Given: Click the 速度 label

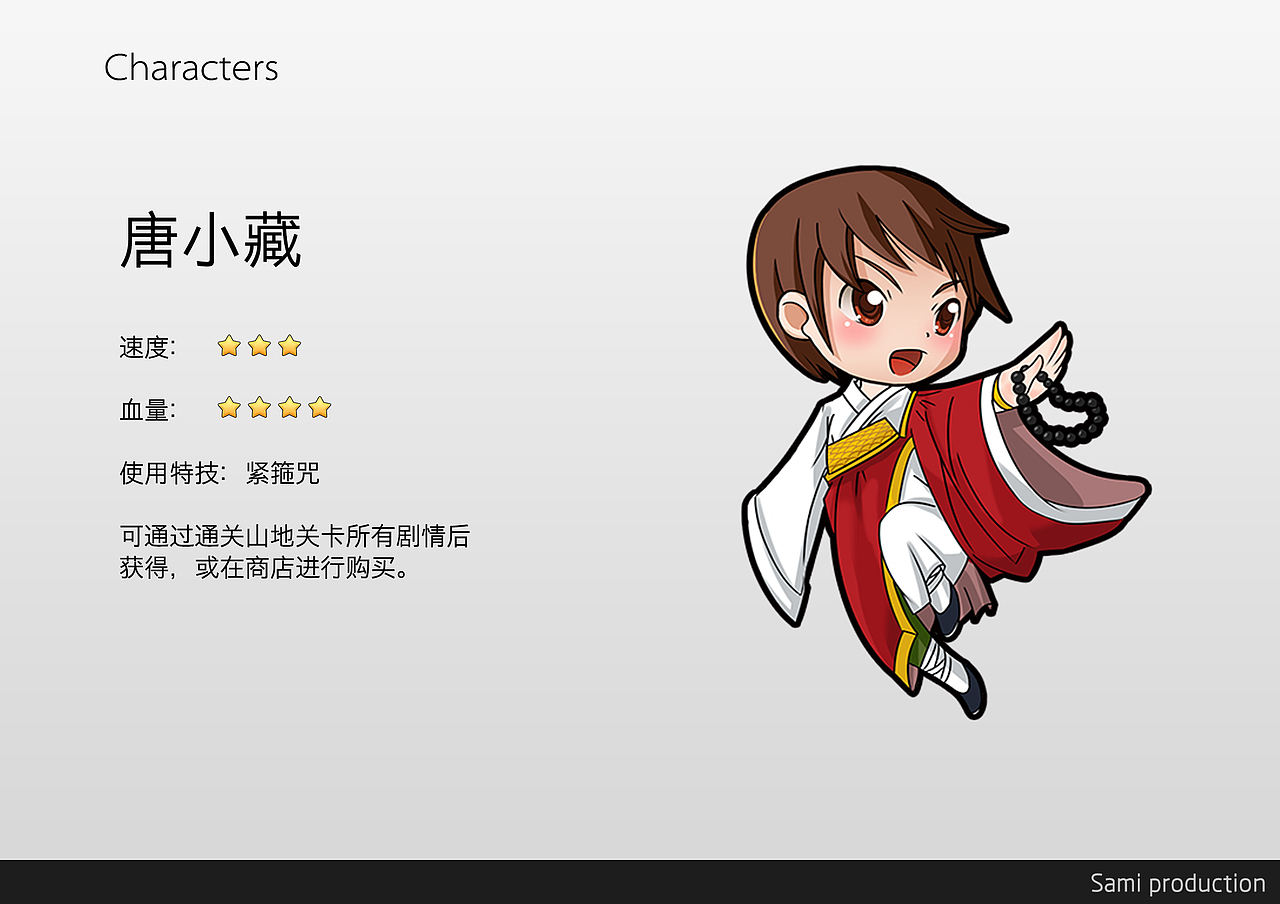Looking at the screenshot, I should (x=147, y=348).
